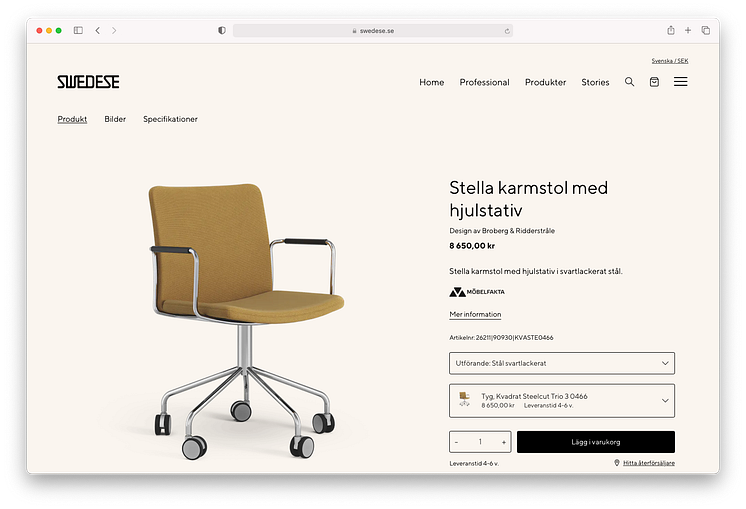Show the tab overview icon
This screenshot has width=746, height=509.
pos(706,30)
